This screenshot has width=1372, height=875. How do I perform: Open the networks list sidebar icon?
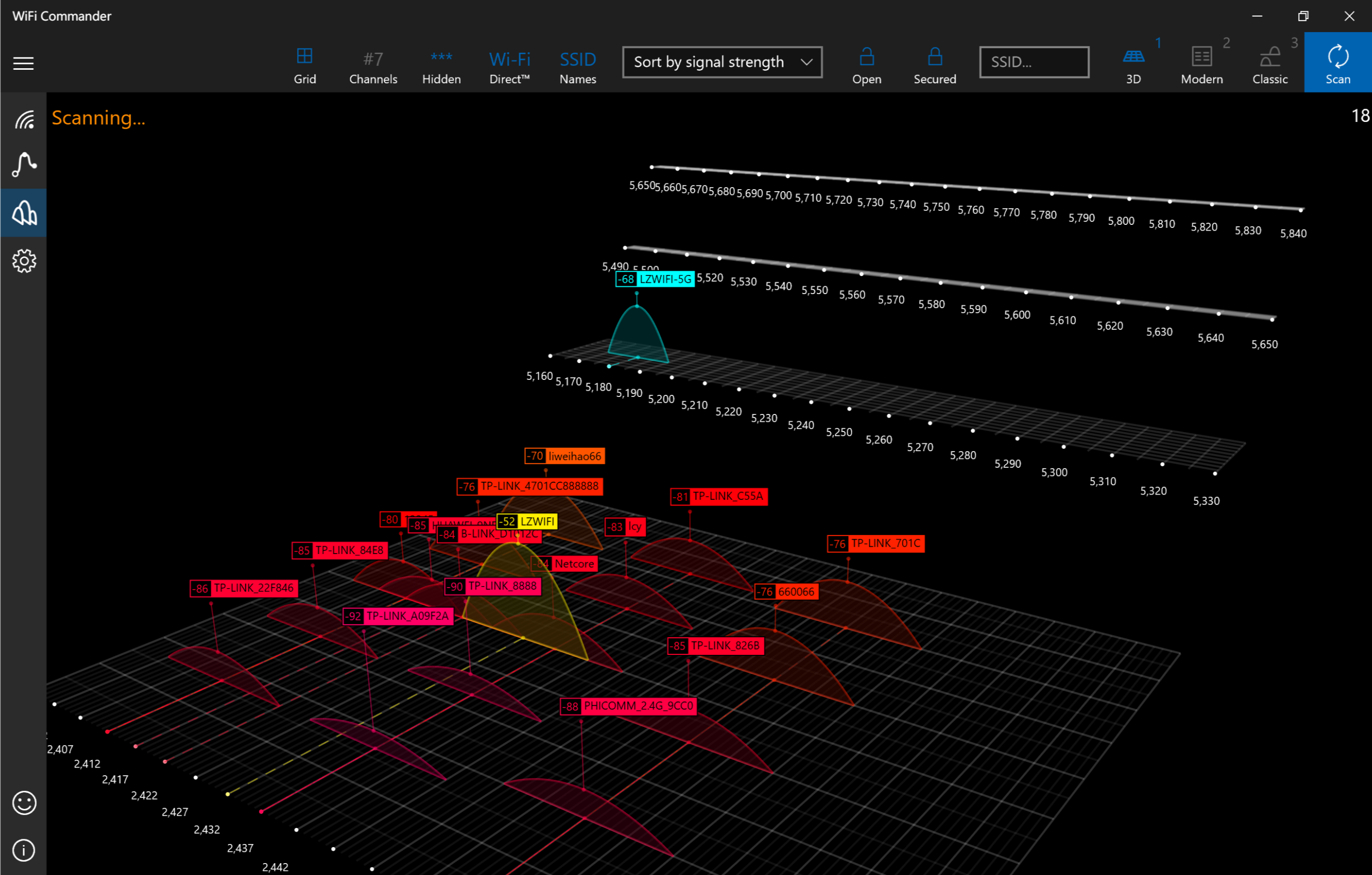pyautogui.click(x=23, y=119)
